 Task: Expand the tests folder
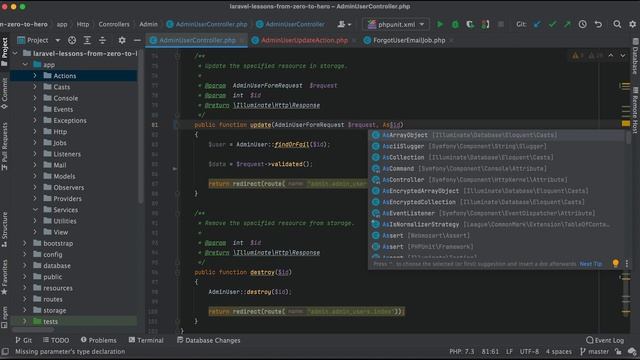pyautogui.click(x=24, y=321)
